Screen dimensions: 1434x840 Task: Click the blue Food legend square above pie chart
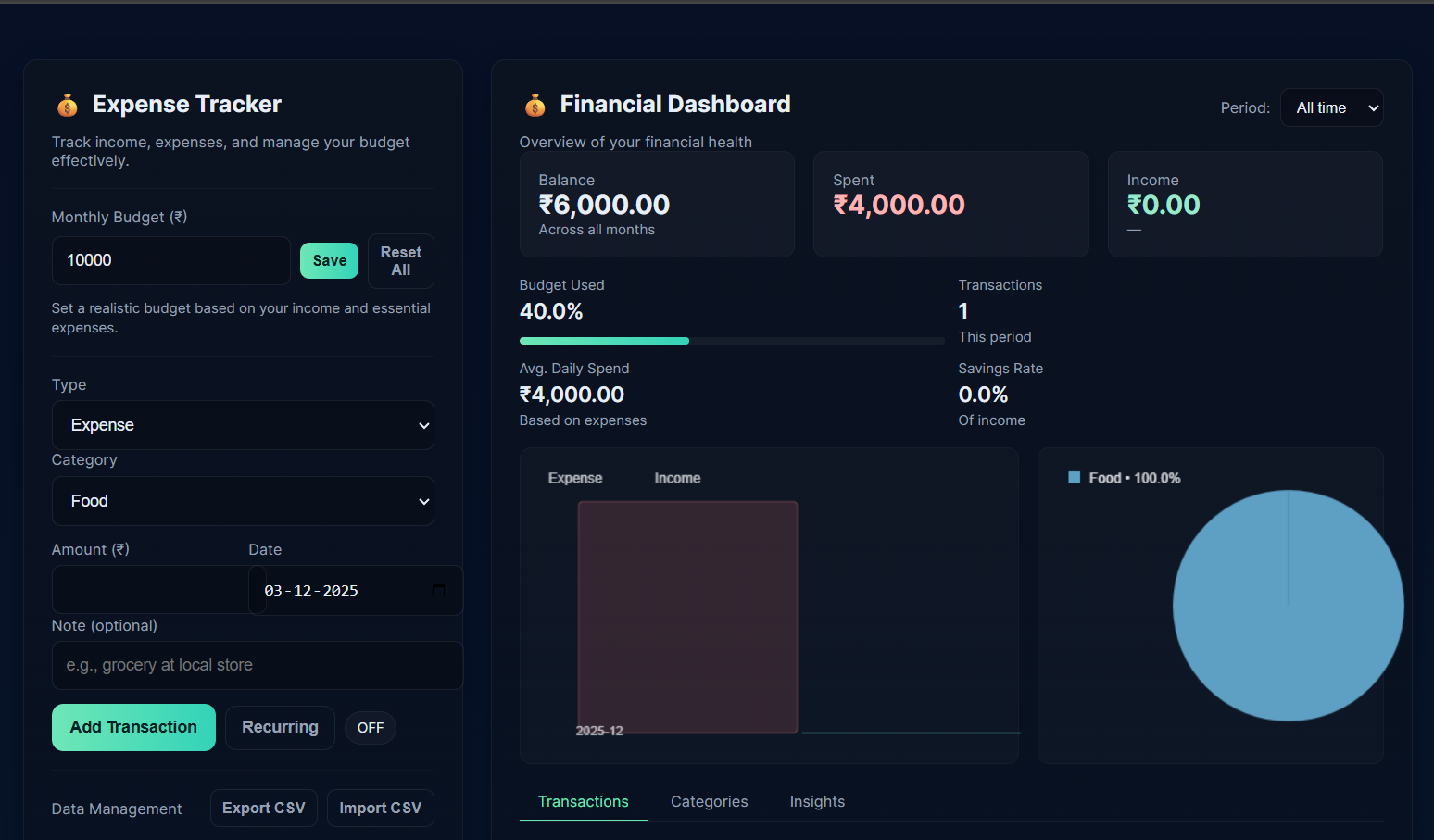[x=1074, y=477]
